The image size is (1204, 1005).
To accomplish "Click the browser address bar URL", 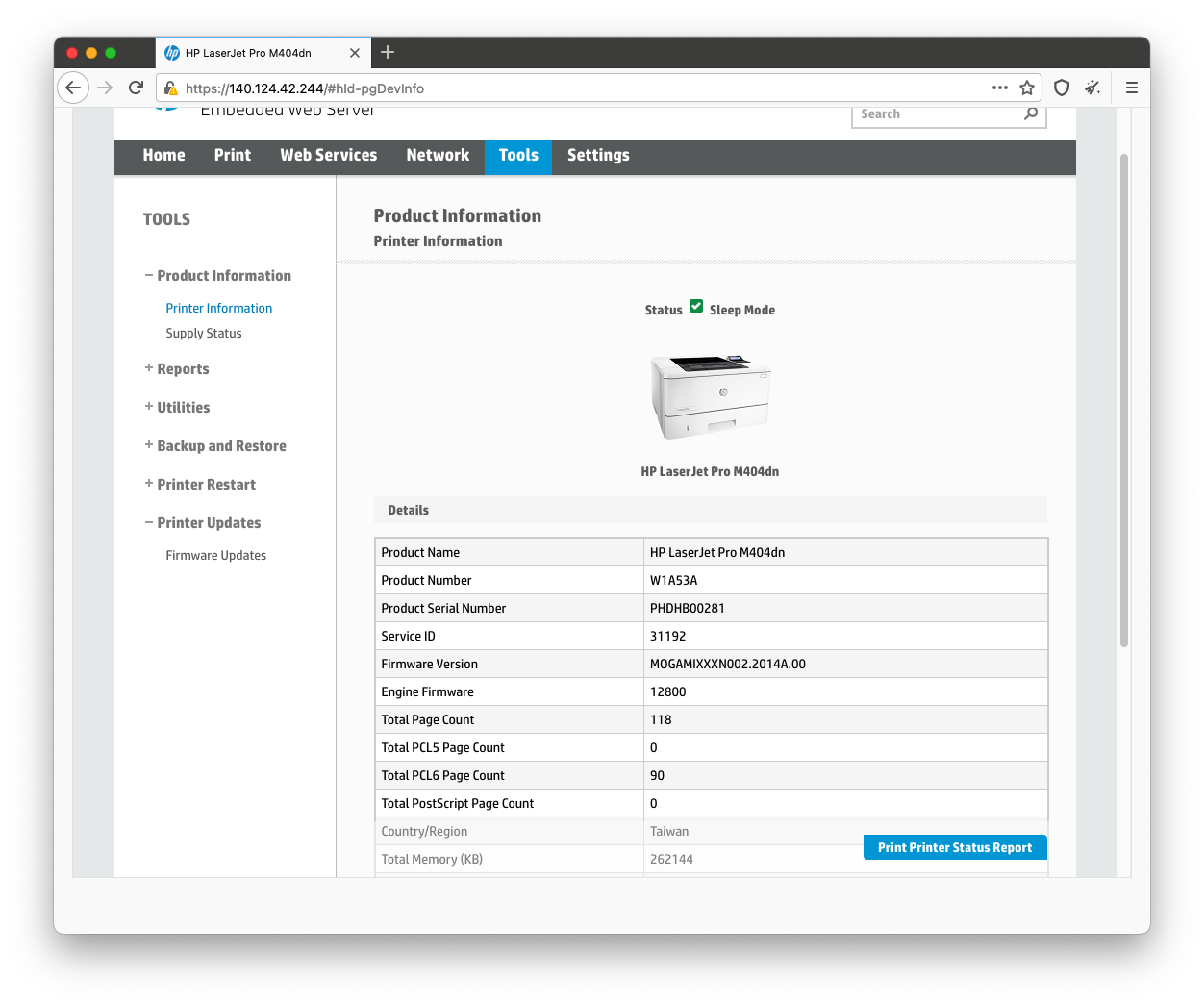I will (x=305, y=88).
